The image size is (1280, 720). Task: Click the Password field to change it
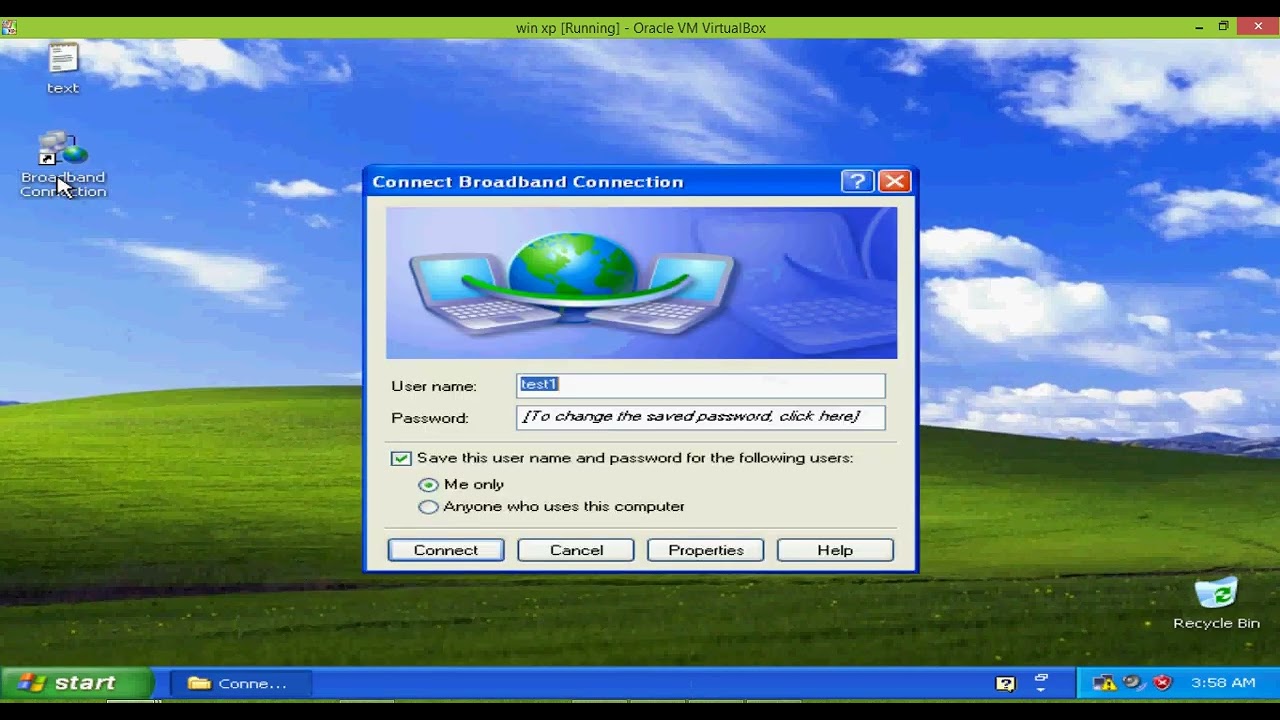701,417
